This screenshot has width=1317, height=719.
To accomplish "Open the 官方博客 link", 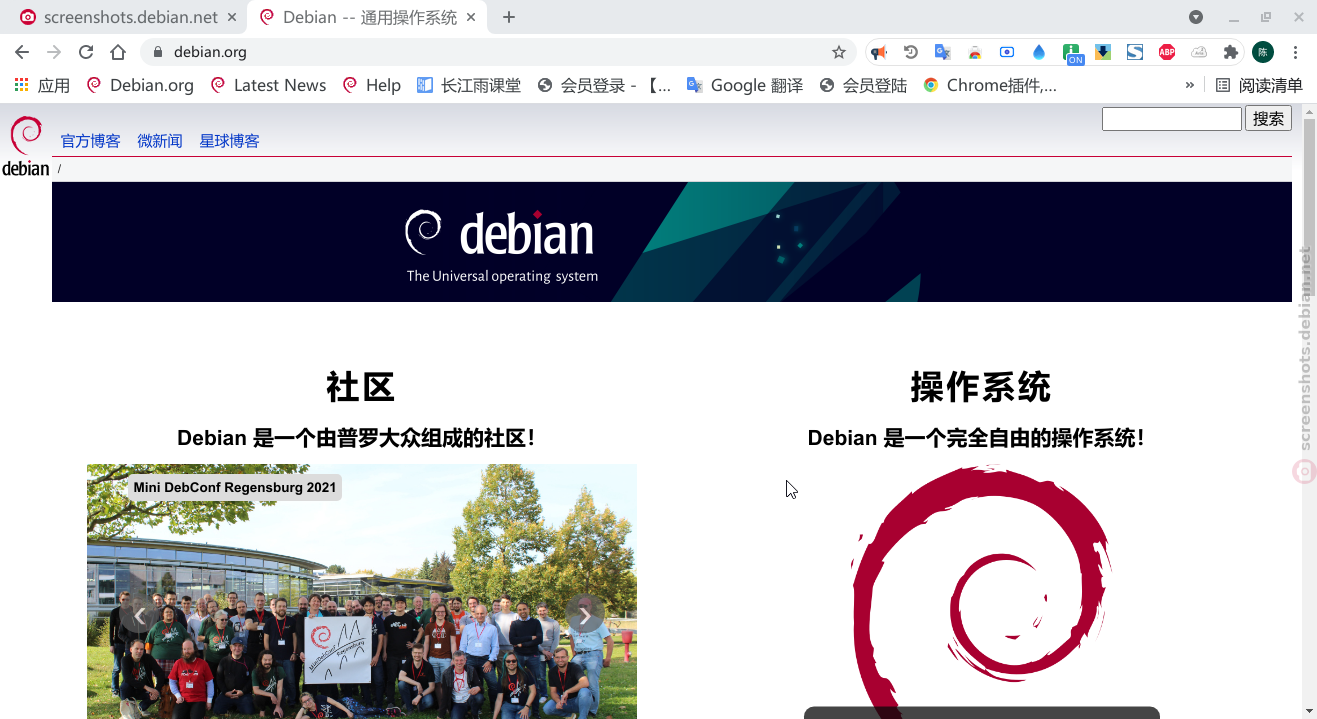I will (90, 141).
